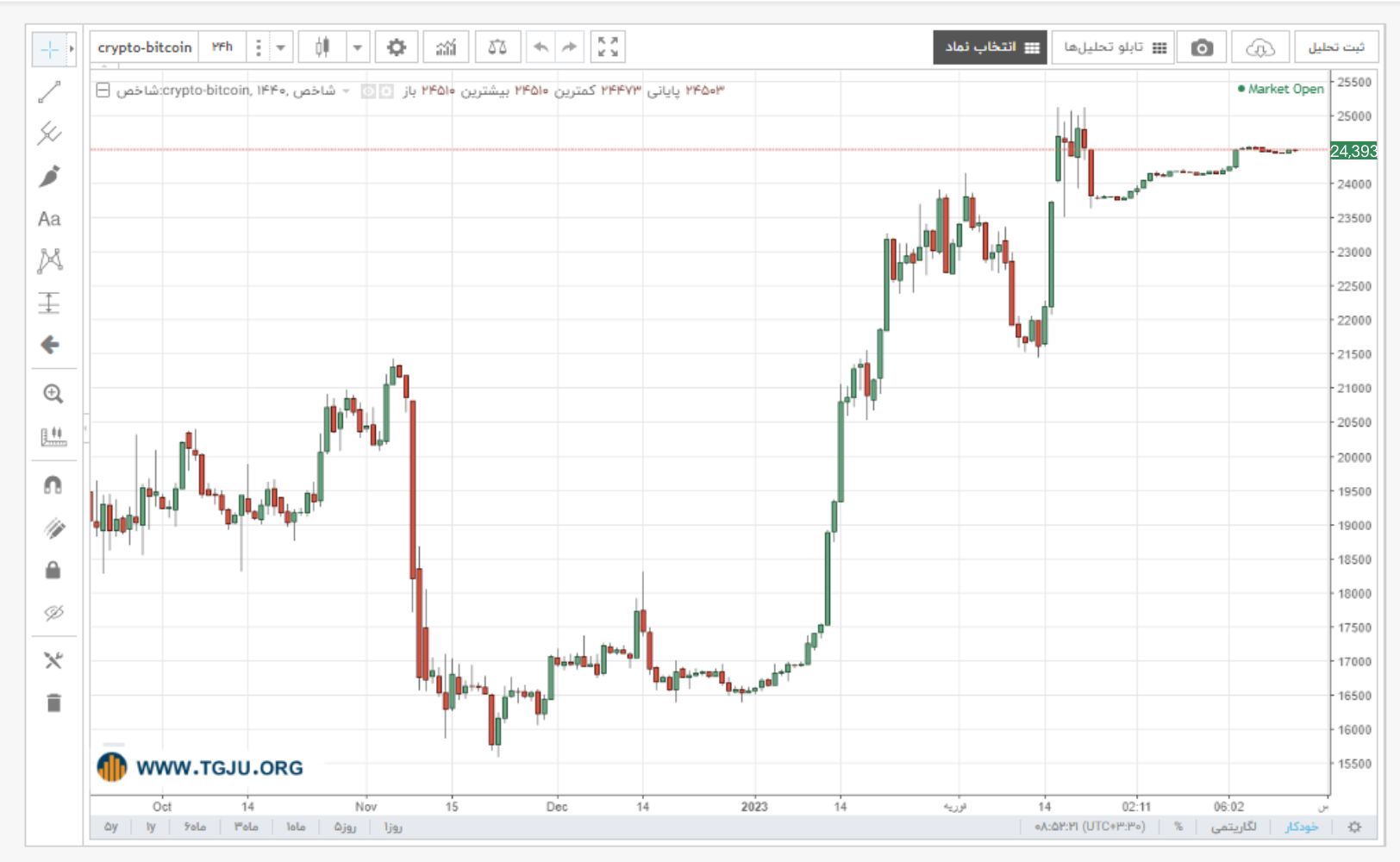Open chart style dropdown arrow
The height and width of the screenshot is (862, 1400).
357,47
